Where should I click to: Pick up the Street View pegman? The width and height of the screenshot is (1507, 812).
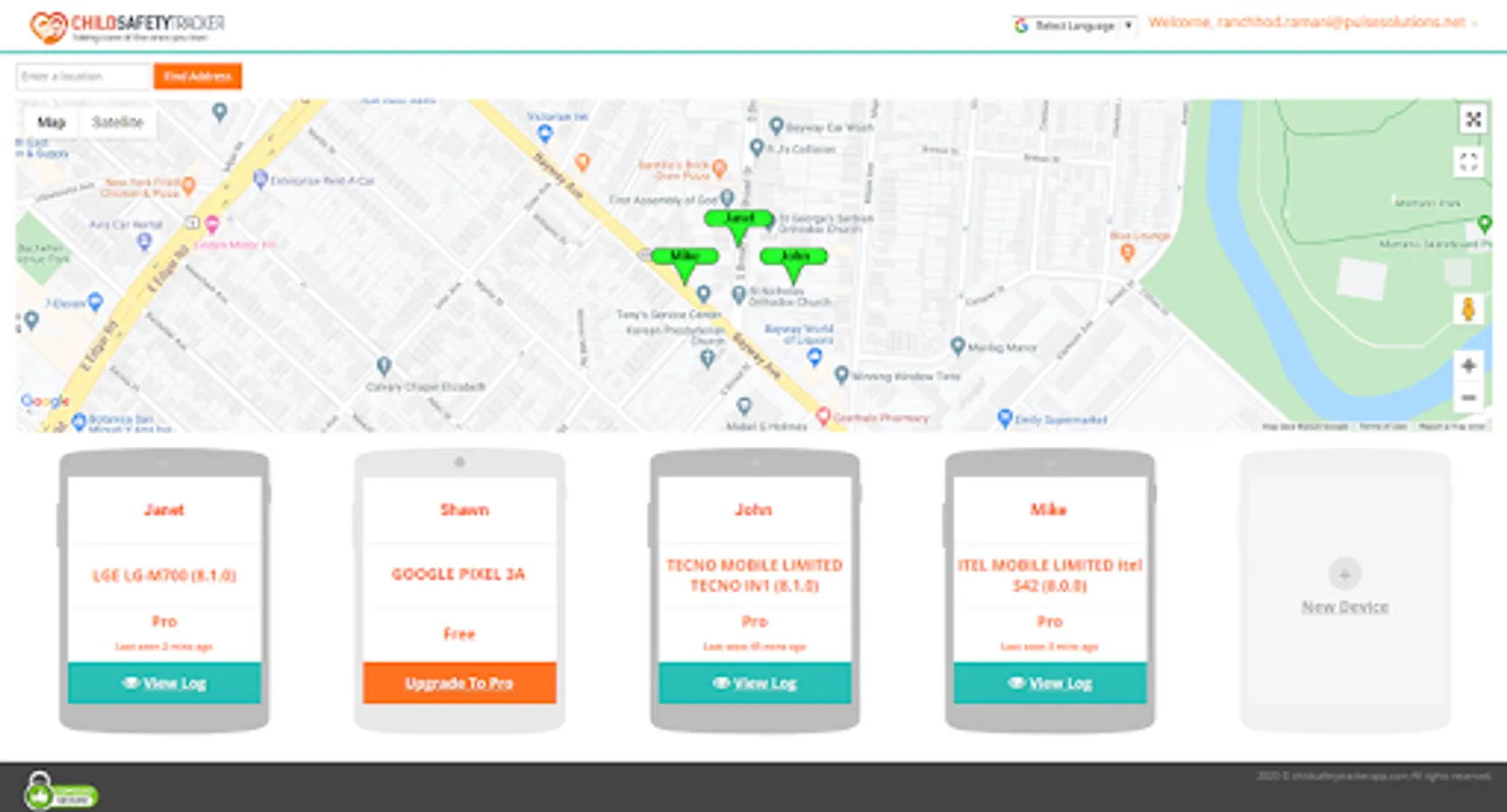coord(1468,309)
